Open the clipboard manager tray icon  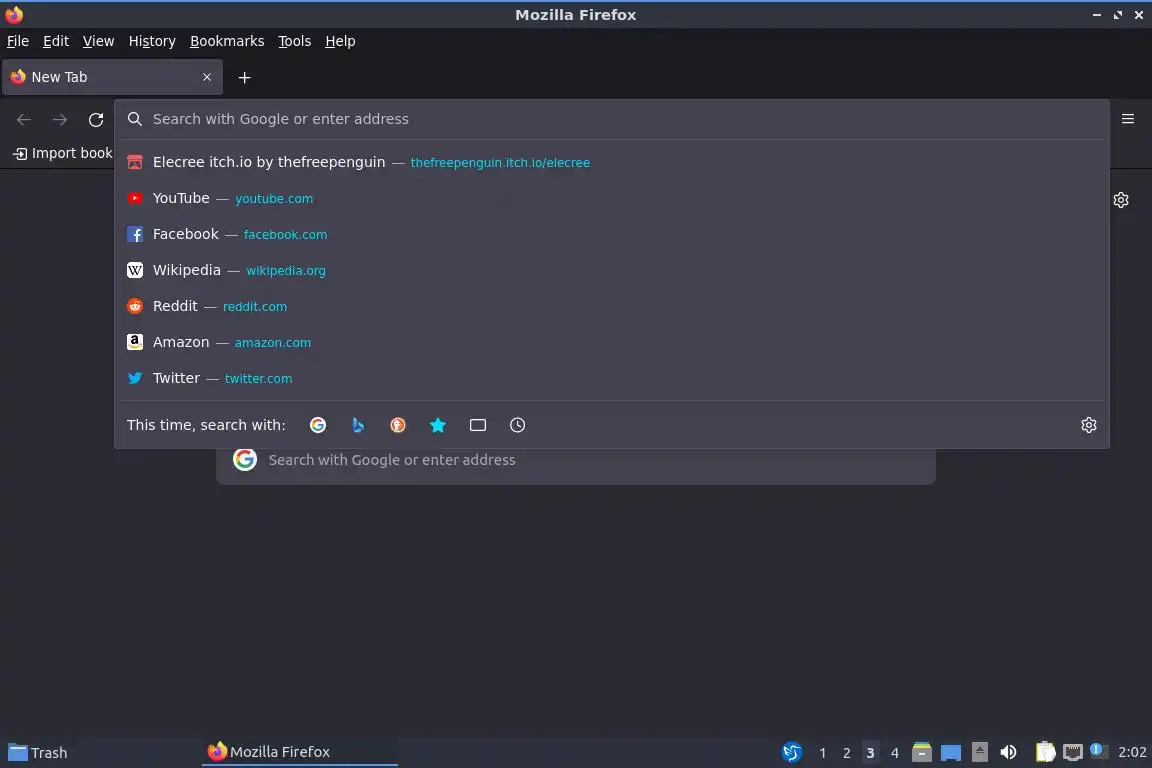pos(1045,752)
